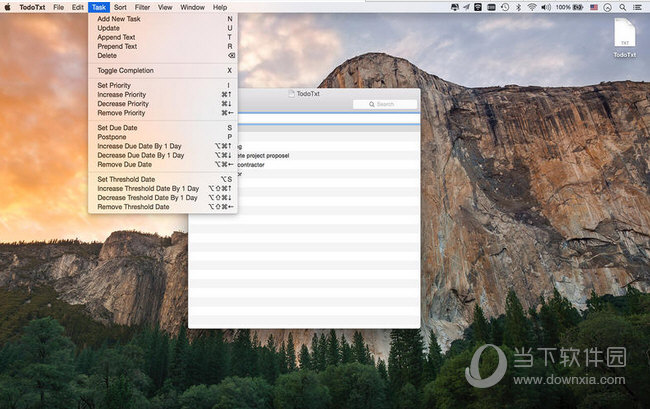
Task: Select Decrease Priority
Action: pos(163,103)
